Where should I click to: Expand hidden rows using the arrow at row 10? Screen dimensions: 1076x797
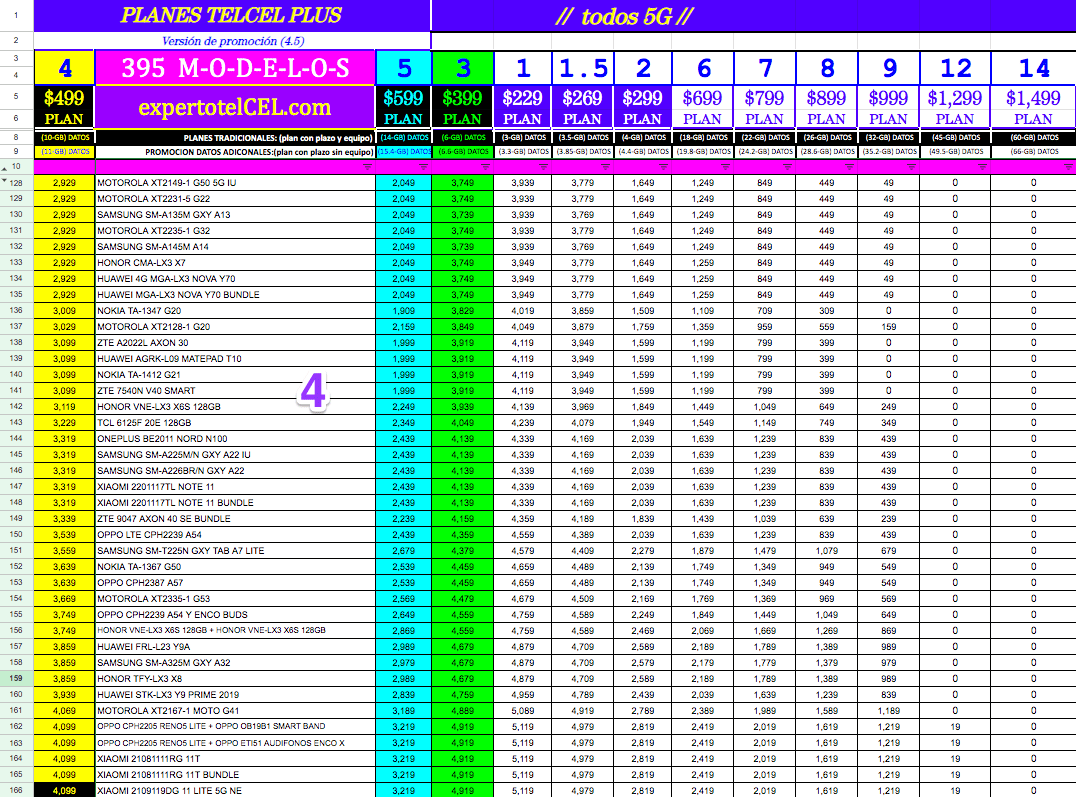[x=4, y=168]
